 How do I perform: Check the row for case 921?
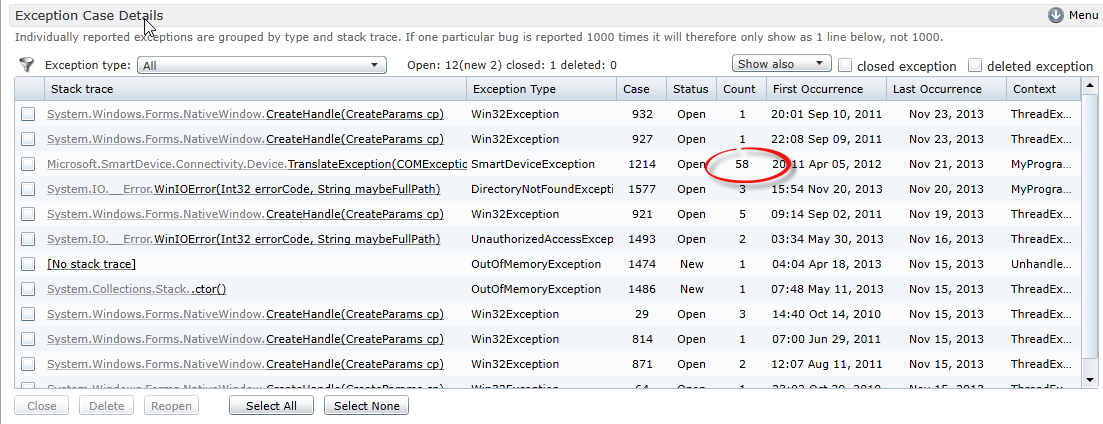(28, 214)
